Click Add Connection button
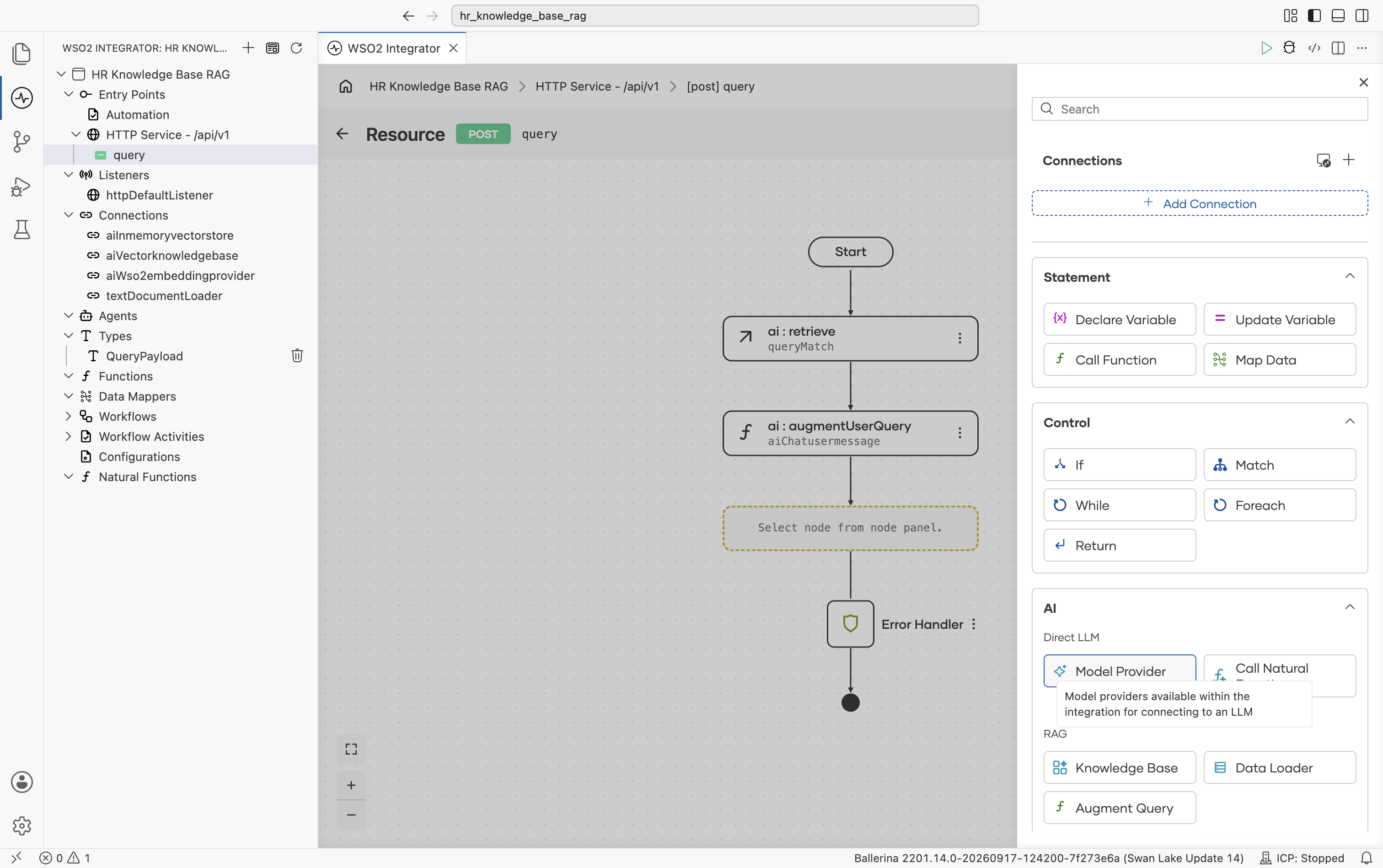Viewport: 1383px width, 868px height. 1200,203
